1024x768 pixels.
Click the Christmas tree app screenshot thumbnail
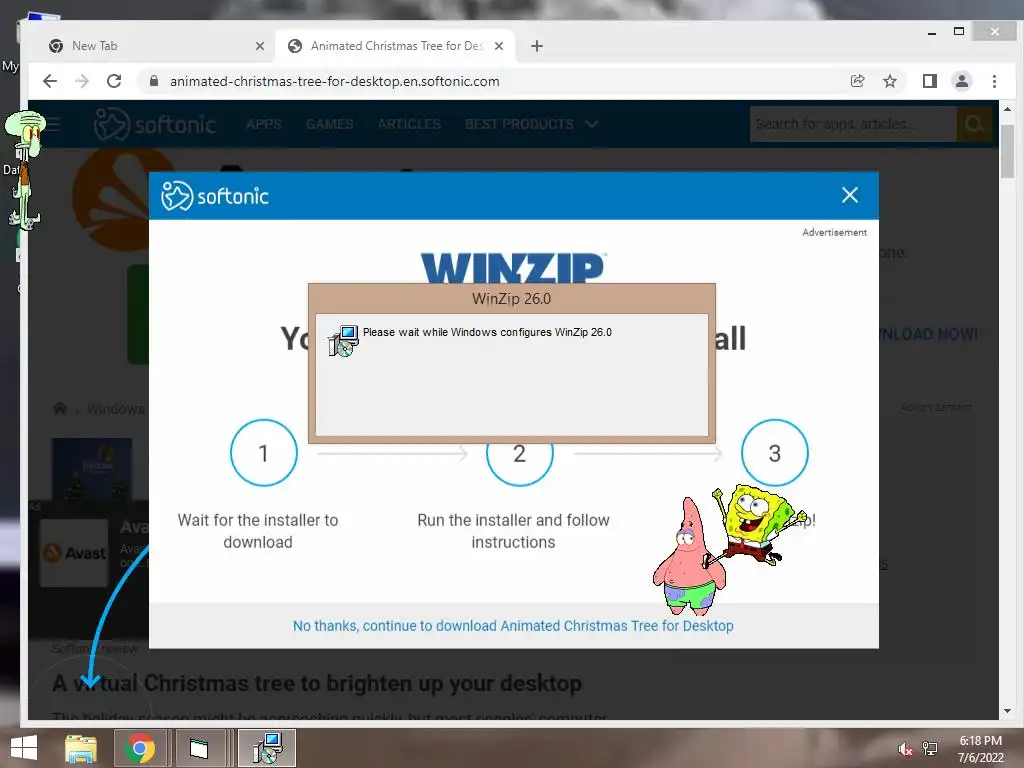92,469
